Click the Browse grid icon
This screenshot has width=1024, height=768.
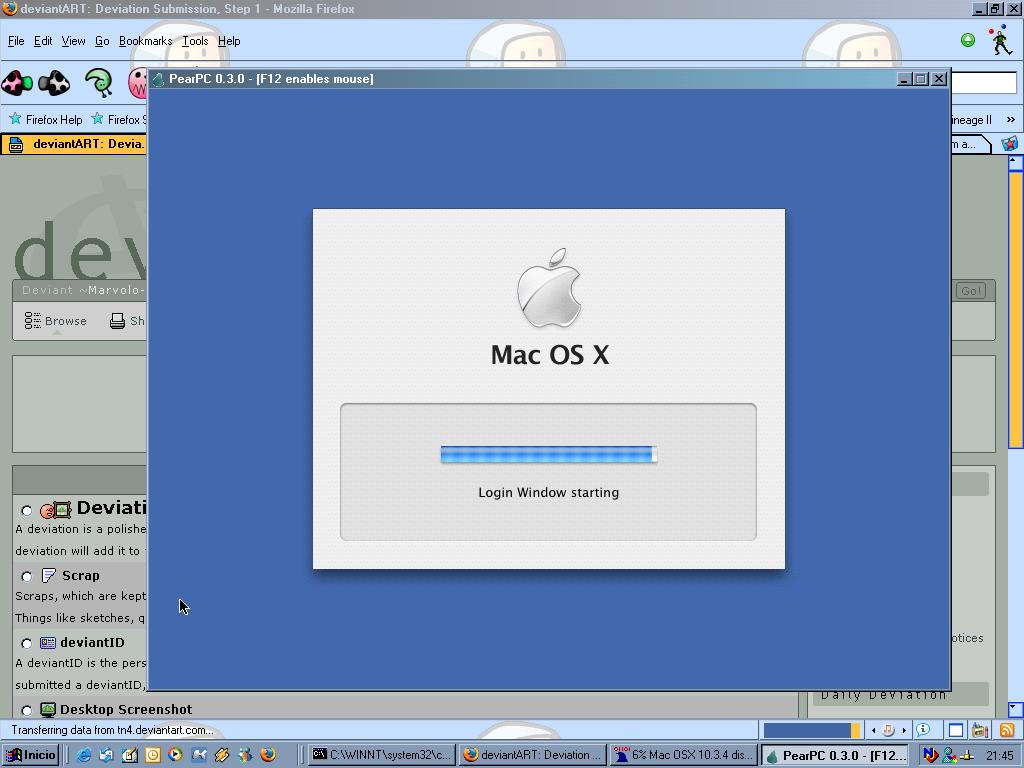[32, 321]
